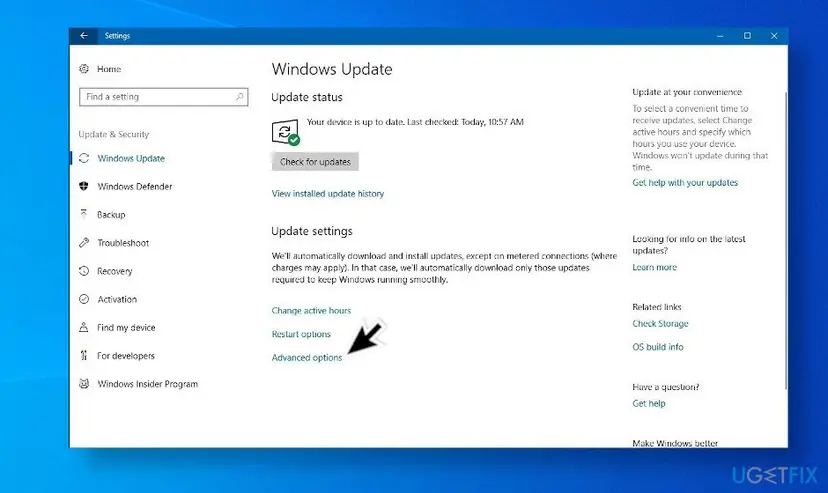Click the Check for updates button
Viewport: 828px width, 493px height.
click(315, 162)
